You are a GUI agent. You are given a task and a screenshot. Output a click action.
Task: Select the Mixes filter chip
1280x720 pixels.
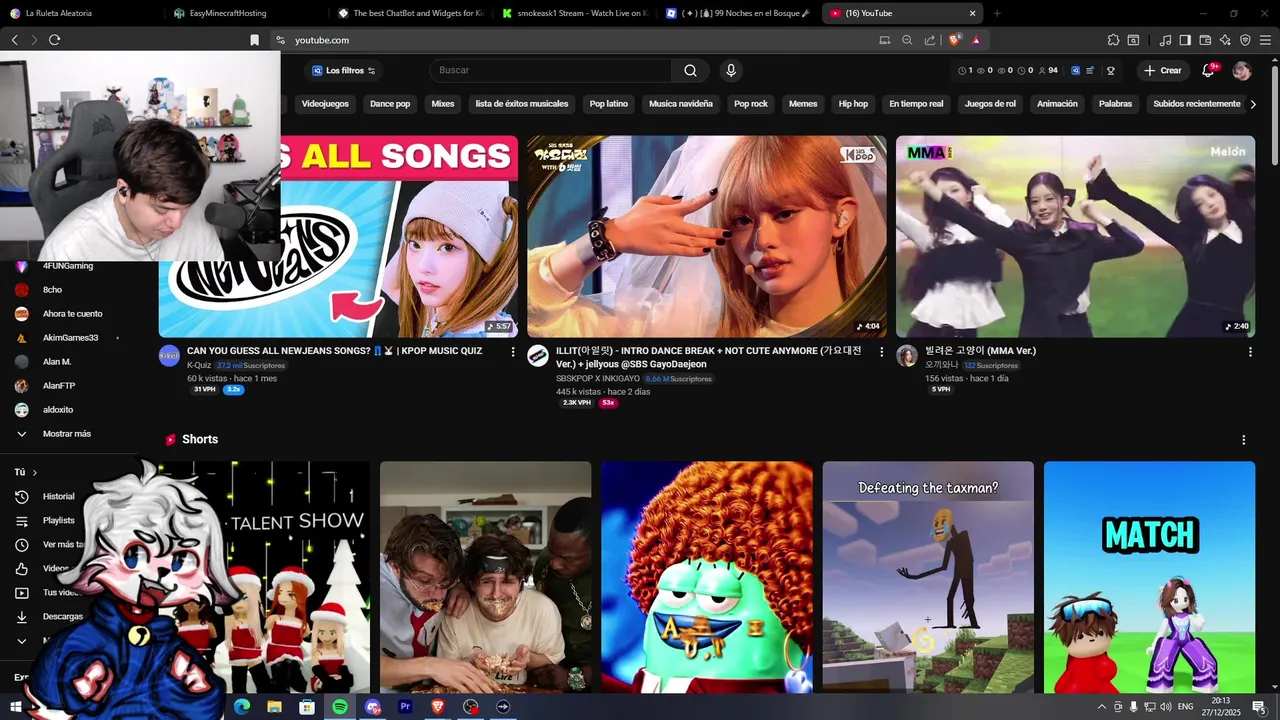click(443, 104)
